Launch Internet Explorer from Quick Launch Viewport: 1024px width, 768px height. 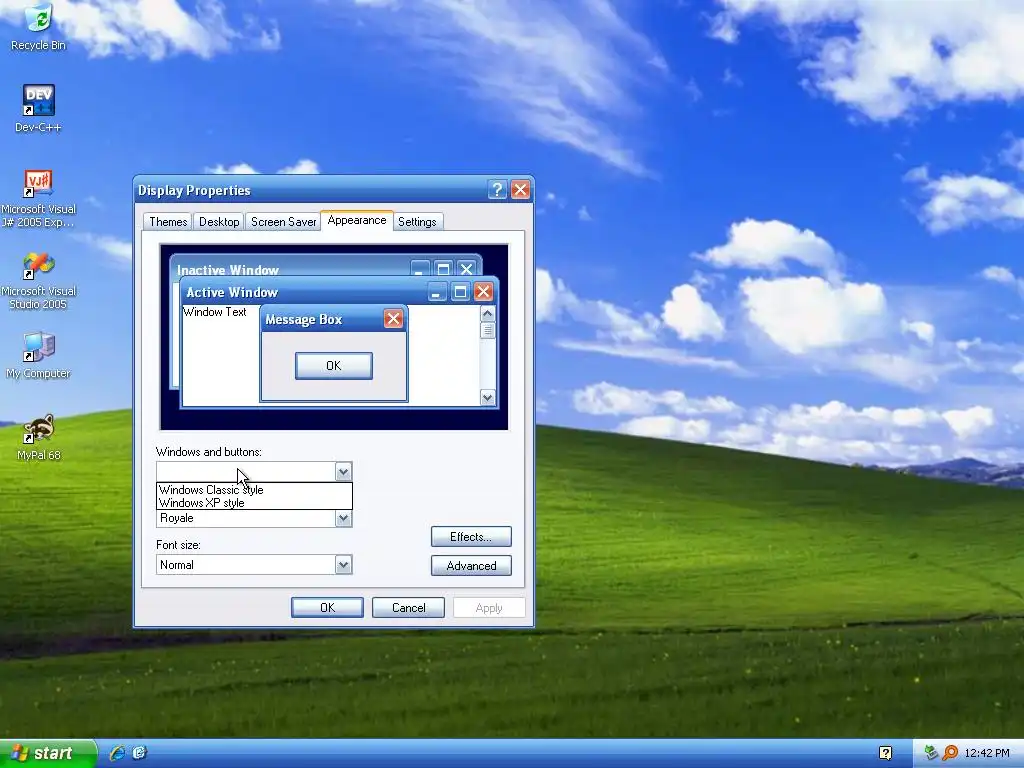pos(117,753)
